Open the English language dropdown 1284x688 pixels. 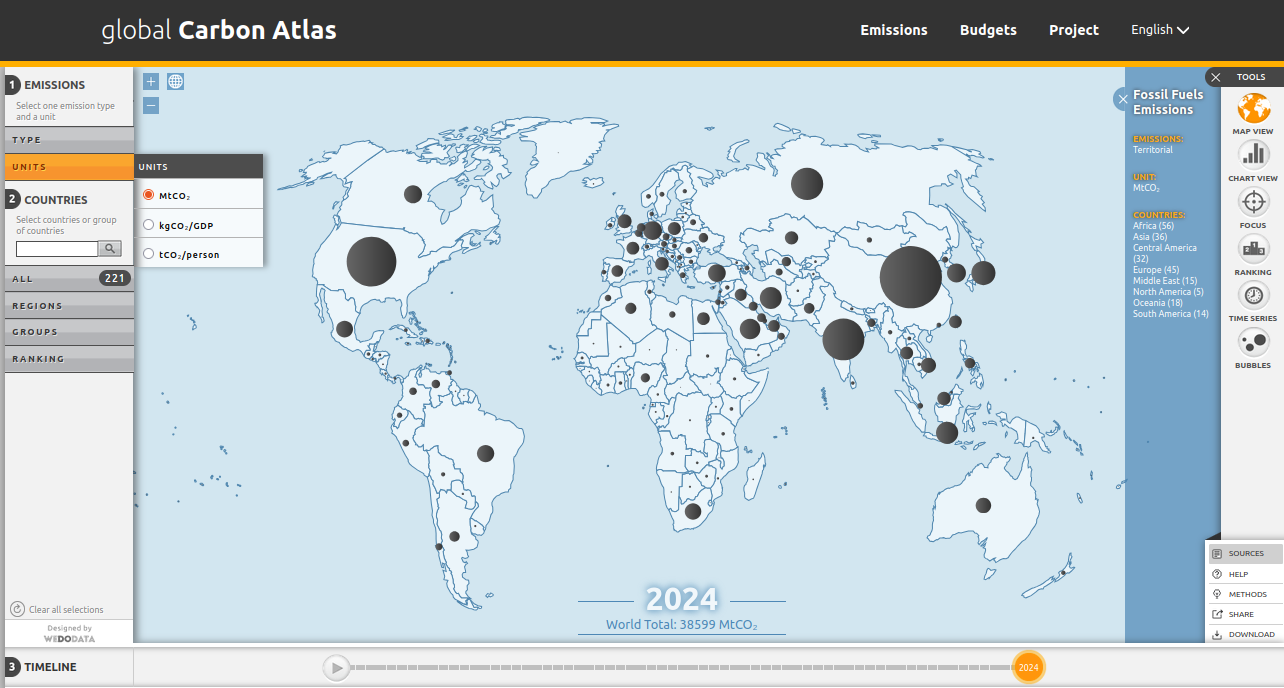(1159, 30)
